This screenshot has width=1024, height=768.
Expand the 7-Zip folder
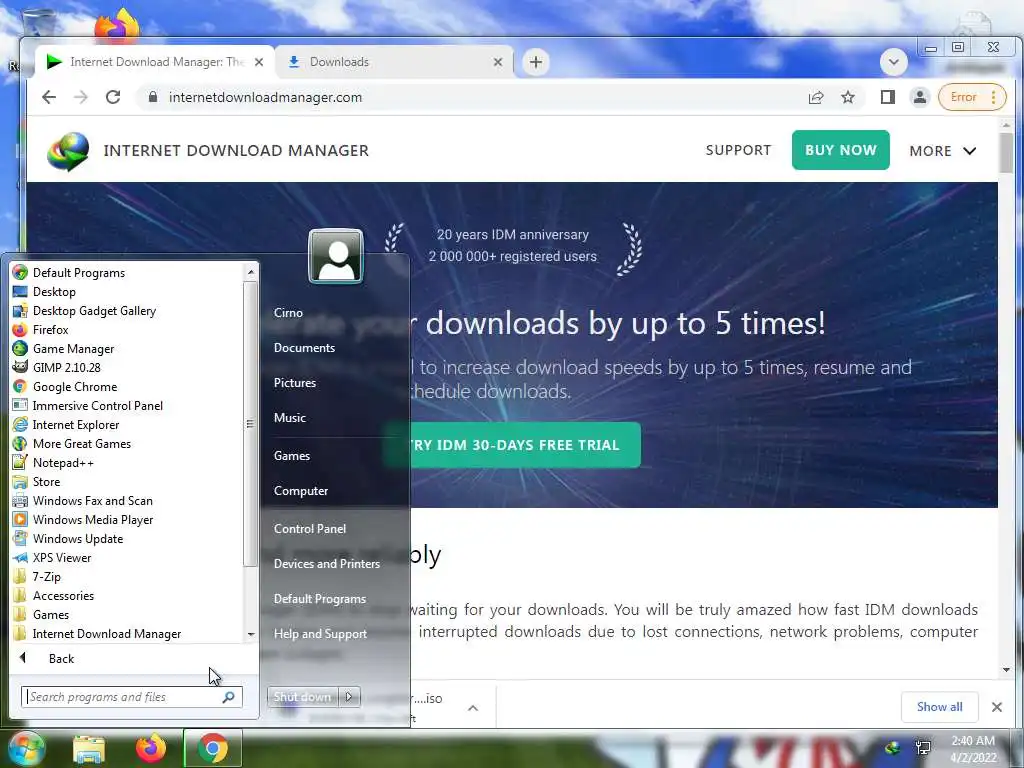46,577
